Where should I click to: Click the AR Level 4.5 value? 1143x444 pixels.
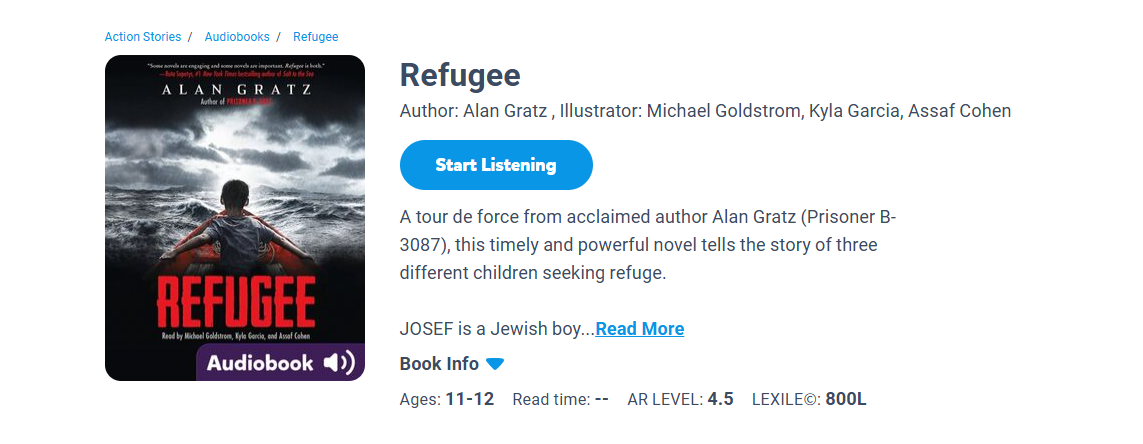tap(720, 400)
